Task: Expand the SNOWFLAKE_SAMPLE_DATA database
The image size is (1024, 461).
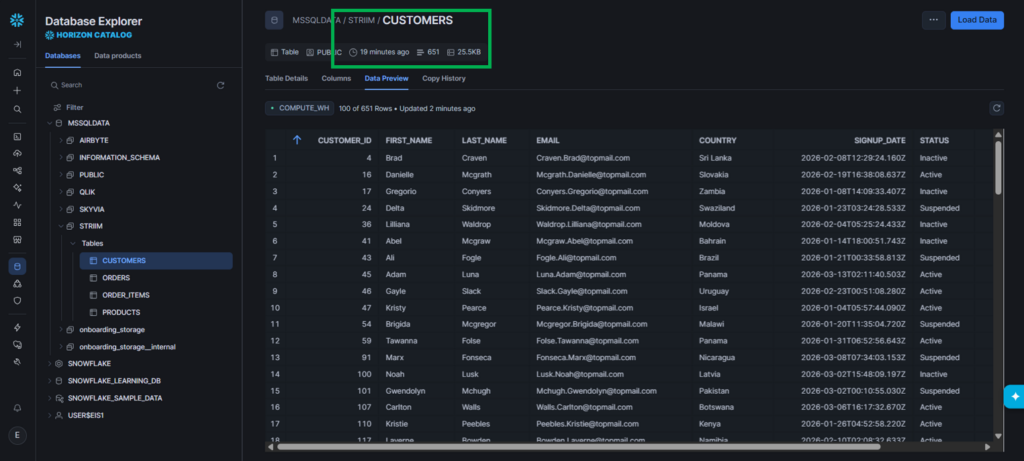Action: [x=50, y=398]
